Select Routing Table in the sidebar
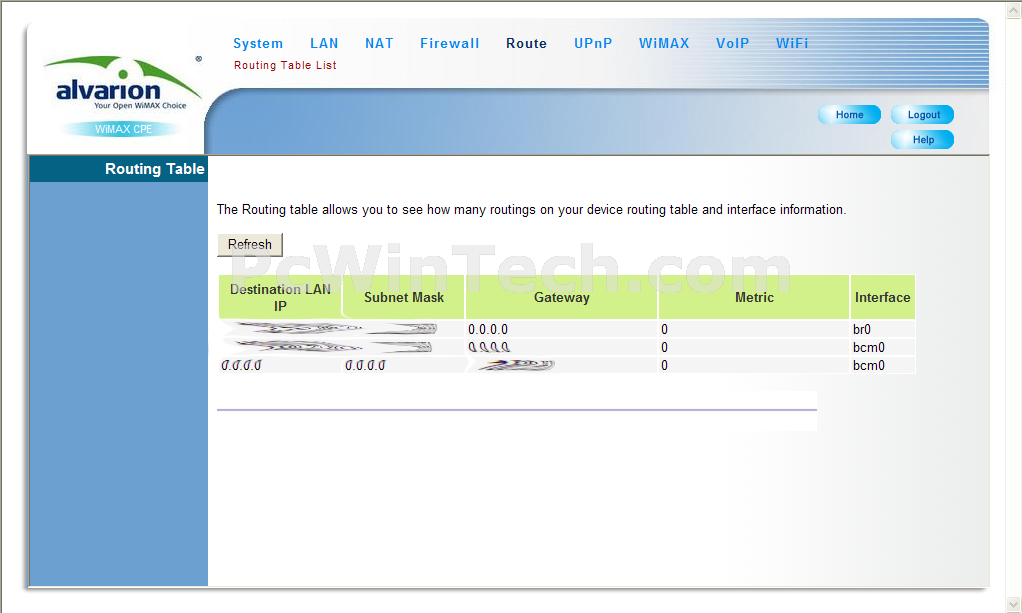Image resolution: width=1022 pixels, height=613 pixels. tap(119, 169)
